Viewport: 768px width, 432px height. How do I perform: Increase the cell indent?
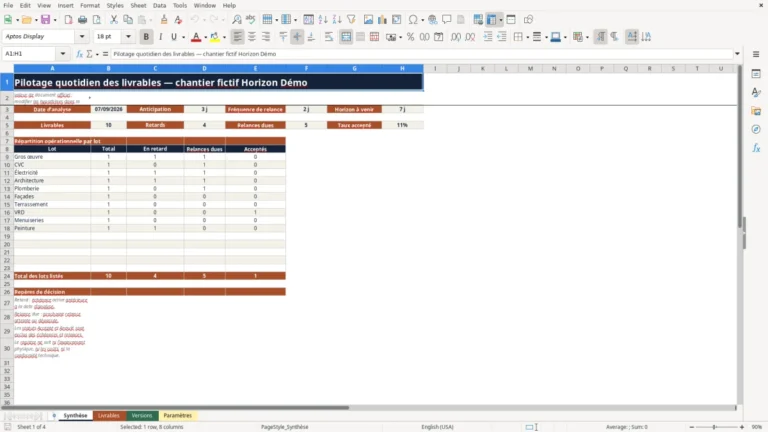487,37
